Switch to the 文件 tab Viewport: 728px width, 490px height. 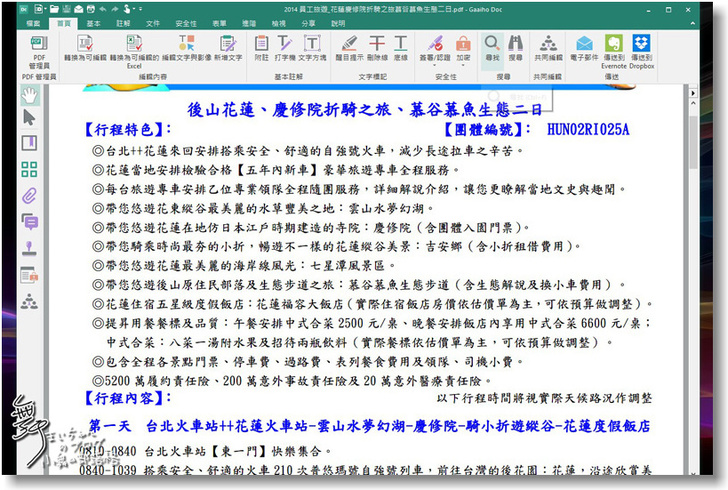tap(153, 23)
